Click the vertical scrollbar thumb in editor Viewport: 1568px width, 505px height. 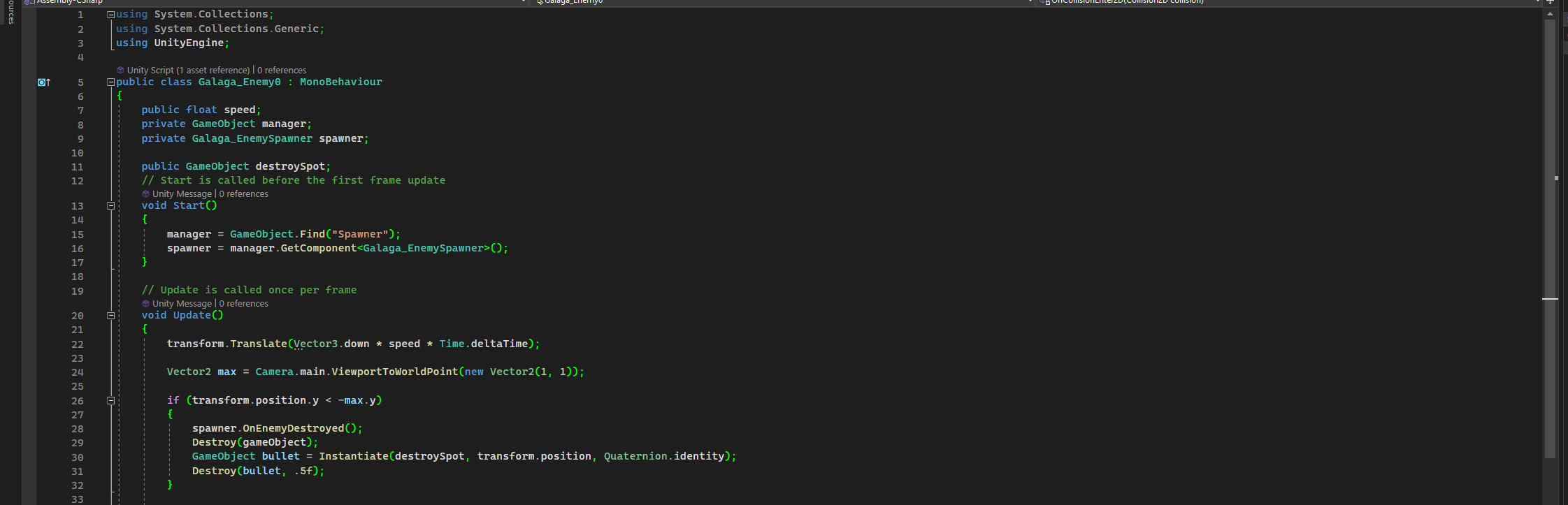click(1550, 237)
